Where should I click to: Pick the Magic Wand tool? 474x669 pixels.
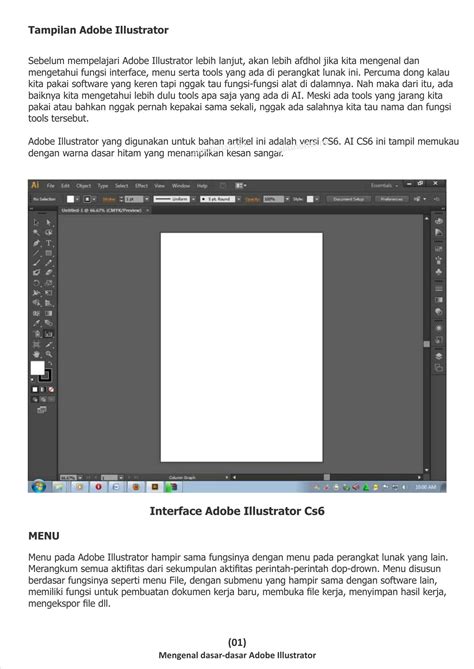pos(37,233)
